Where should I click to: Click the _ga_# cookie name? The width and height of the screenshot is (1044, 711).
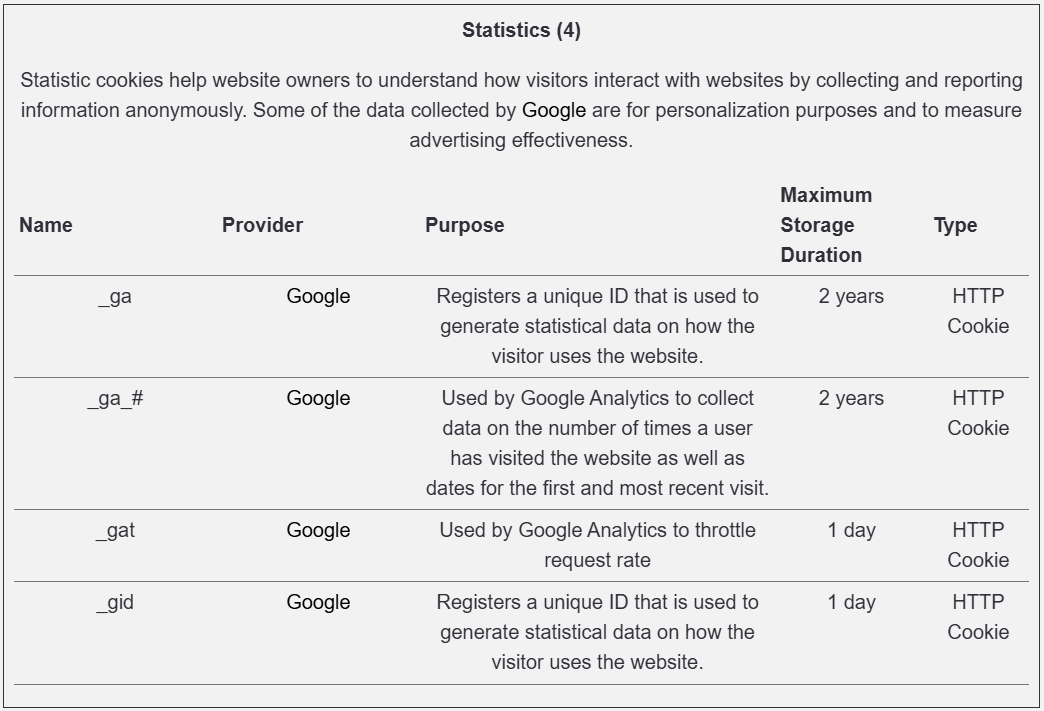115,398
